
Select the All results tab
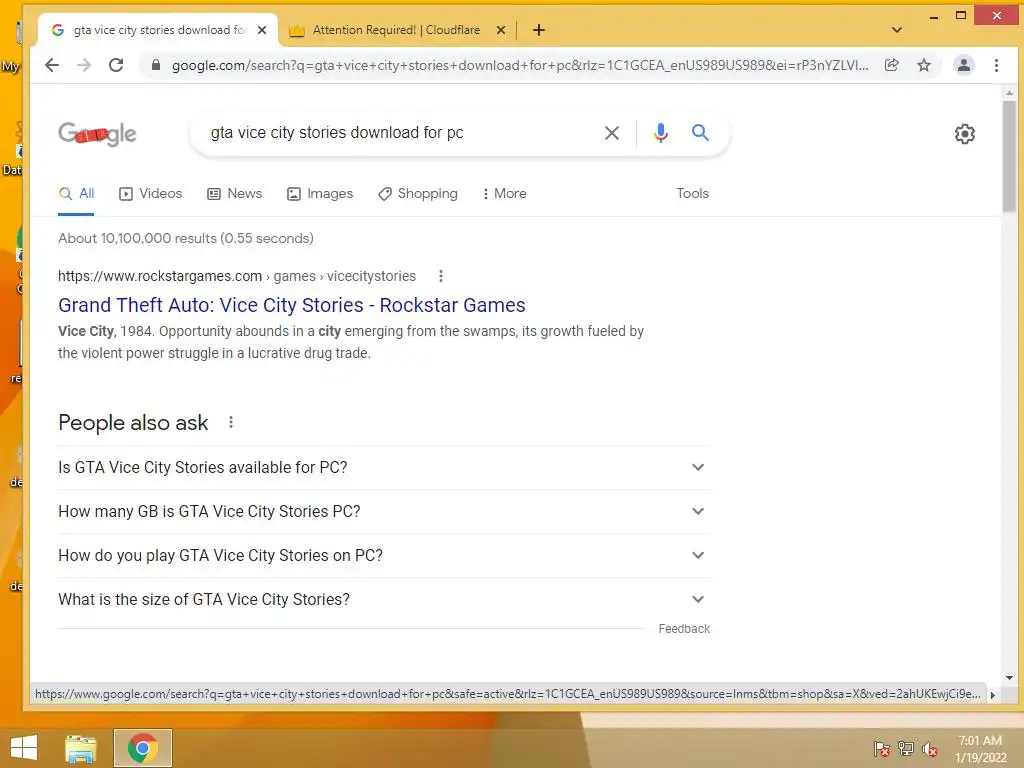point(76,193)
